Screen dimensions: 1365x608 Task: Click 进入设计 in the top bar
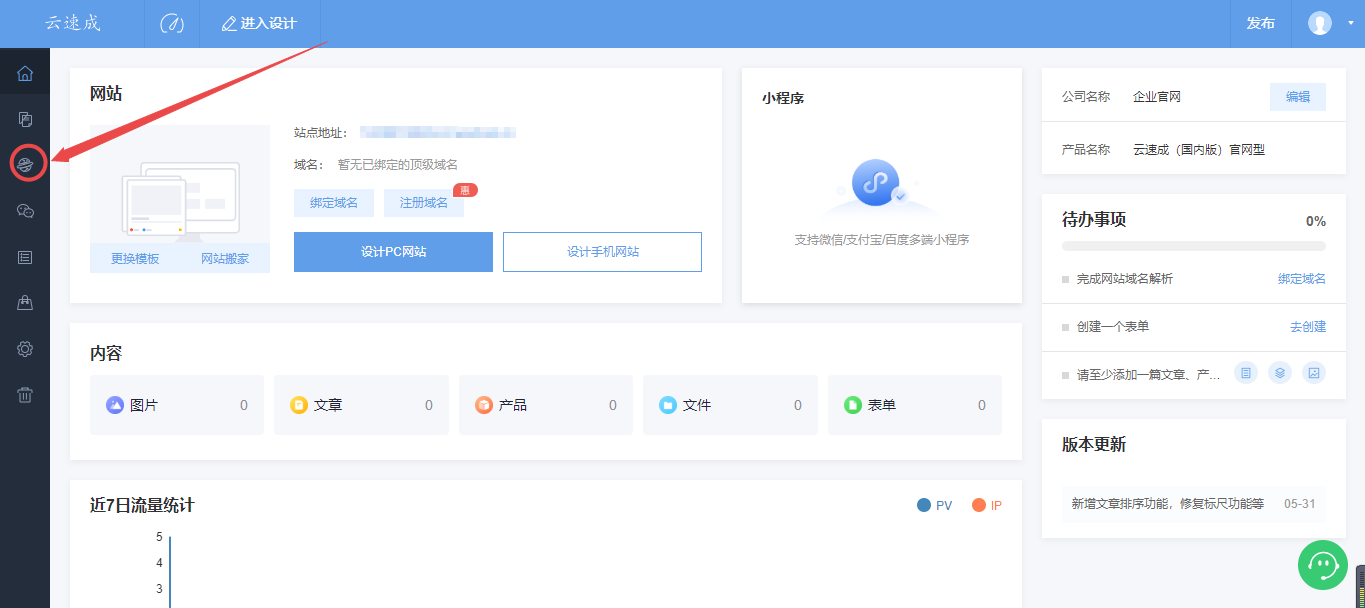(x=259, y=23)
